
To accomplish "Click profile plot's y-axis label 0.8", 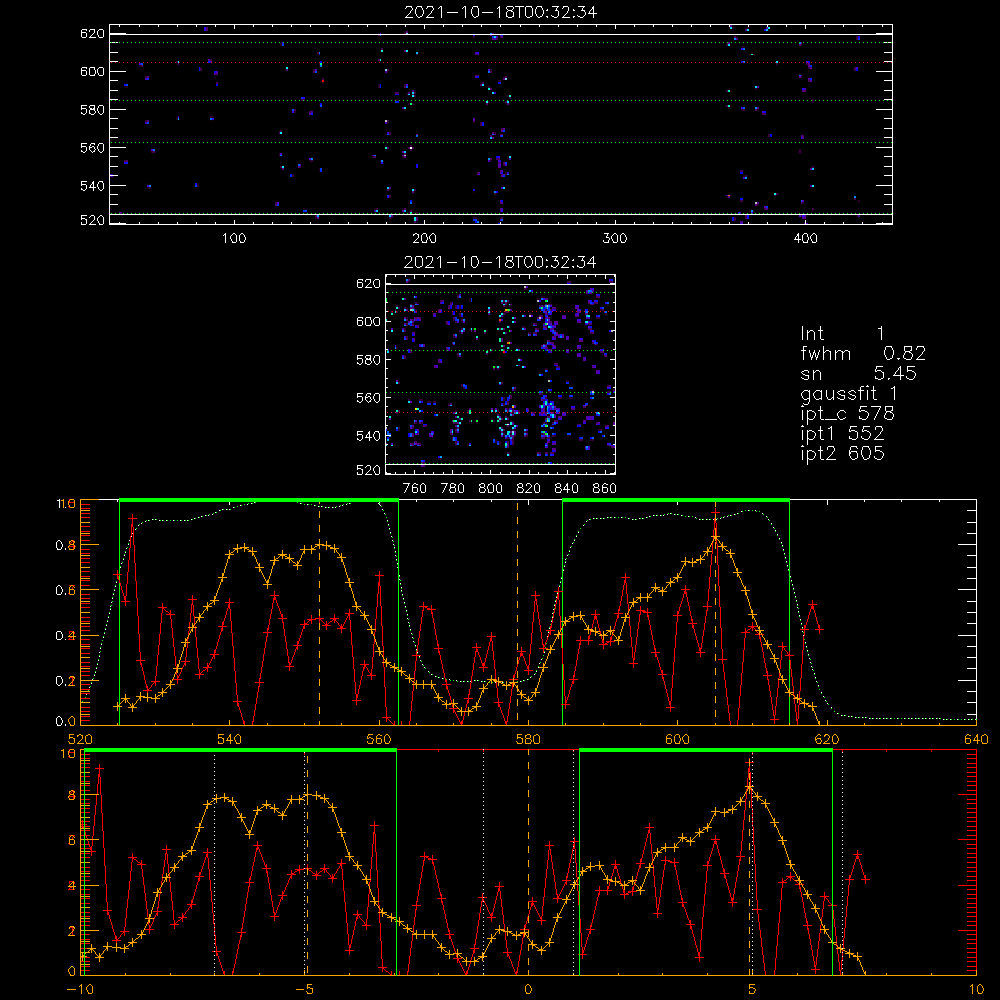I will point(65,545).
